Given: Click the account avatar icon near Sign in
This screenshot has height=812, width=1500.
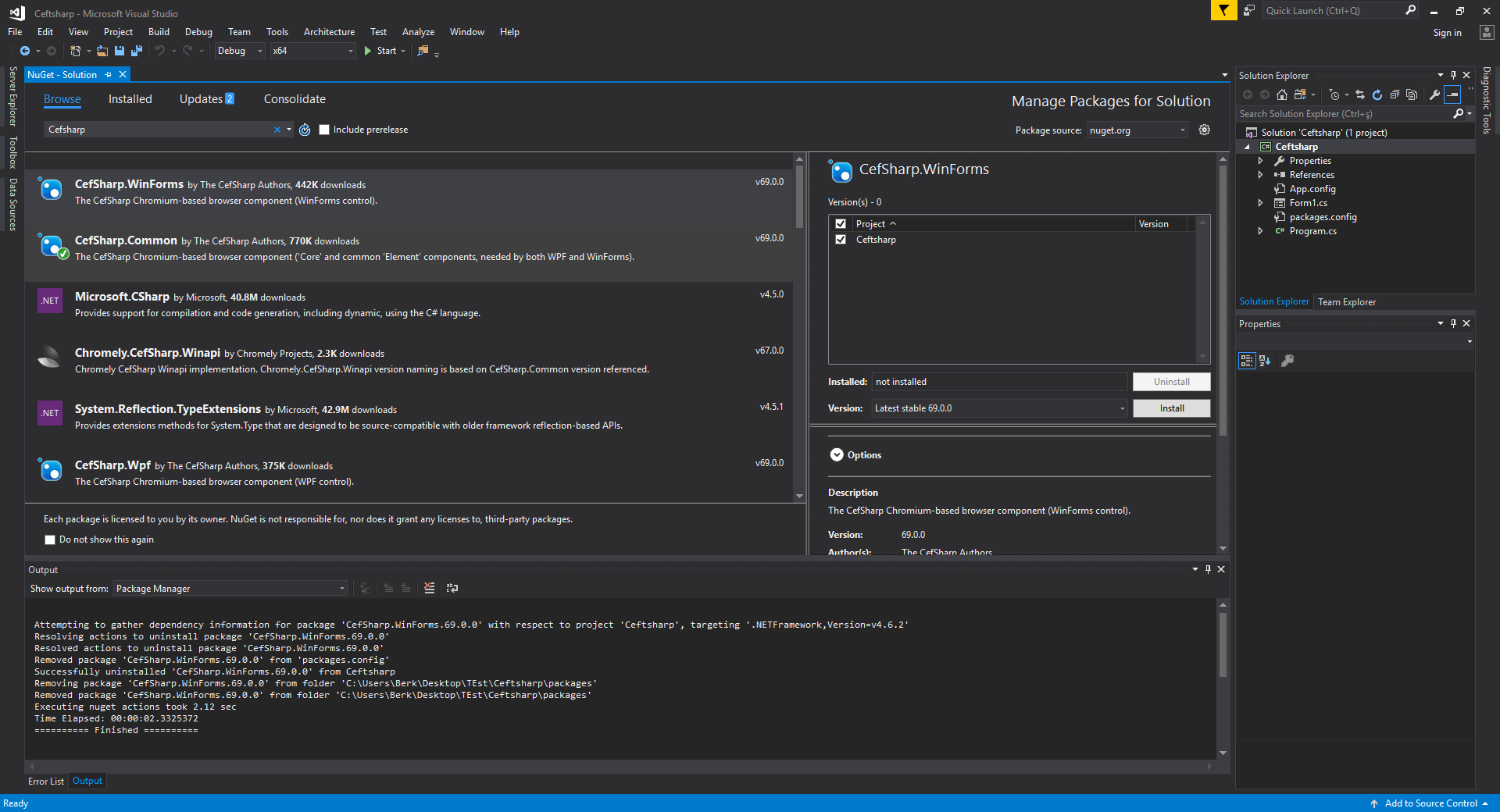Looking at the screenshot, I should 1487,32.
